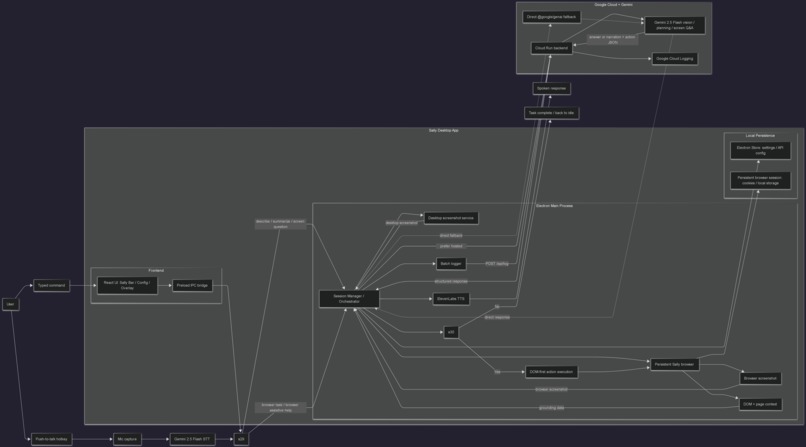
Task: Select the 'Mic capture' node
Action: coord(127,439)
